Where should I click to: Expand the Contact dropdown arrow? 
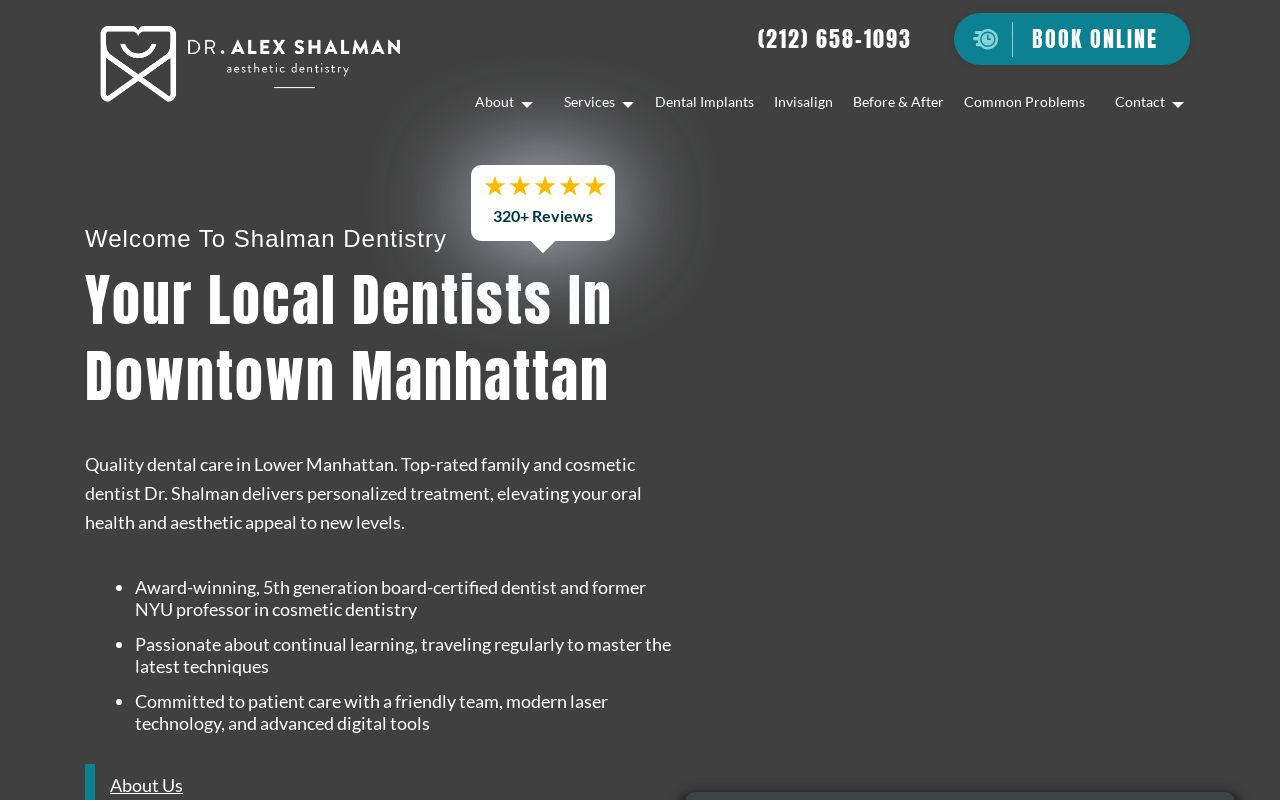[x=1178, y=104]
